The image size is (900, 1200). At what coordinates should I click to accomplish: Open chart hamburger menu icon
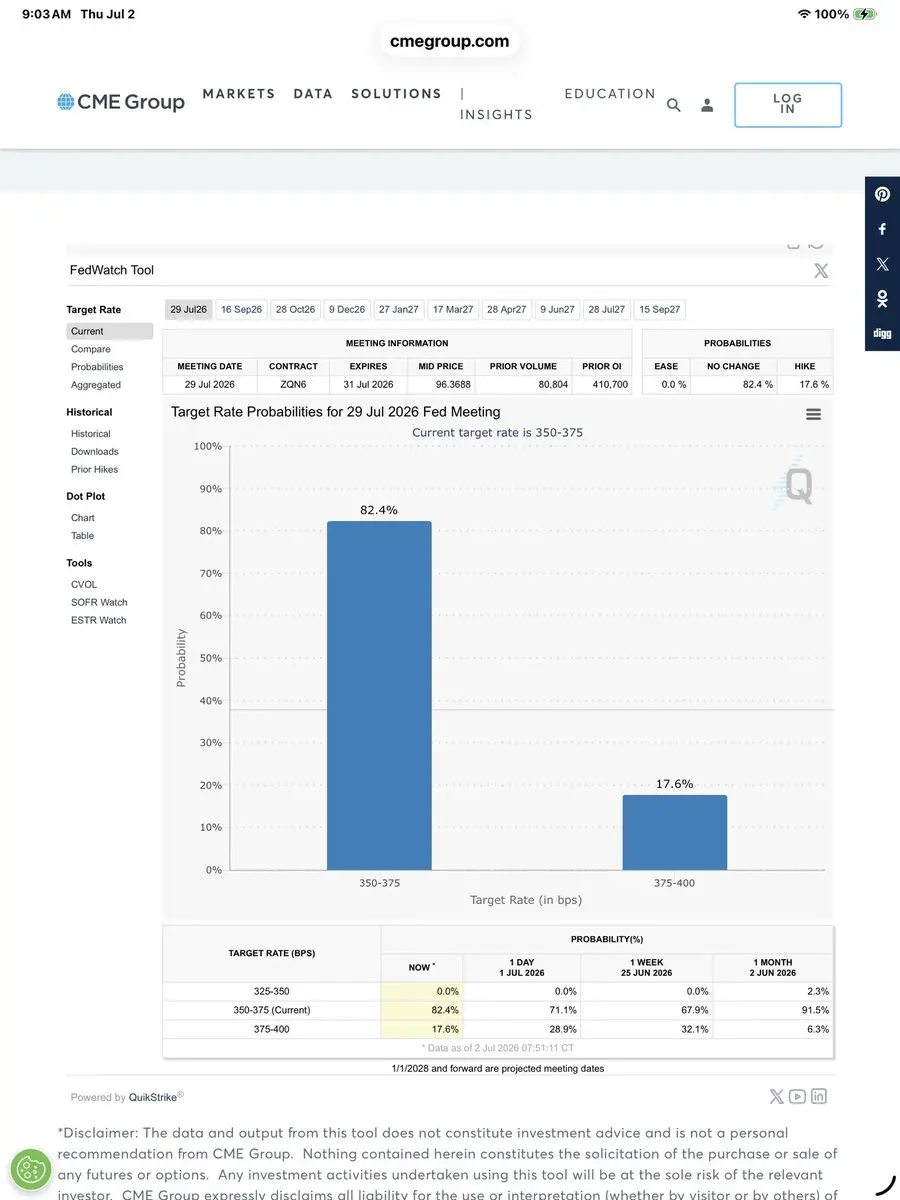[x=813, y=414]
